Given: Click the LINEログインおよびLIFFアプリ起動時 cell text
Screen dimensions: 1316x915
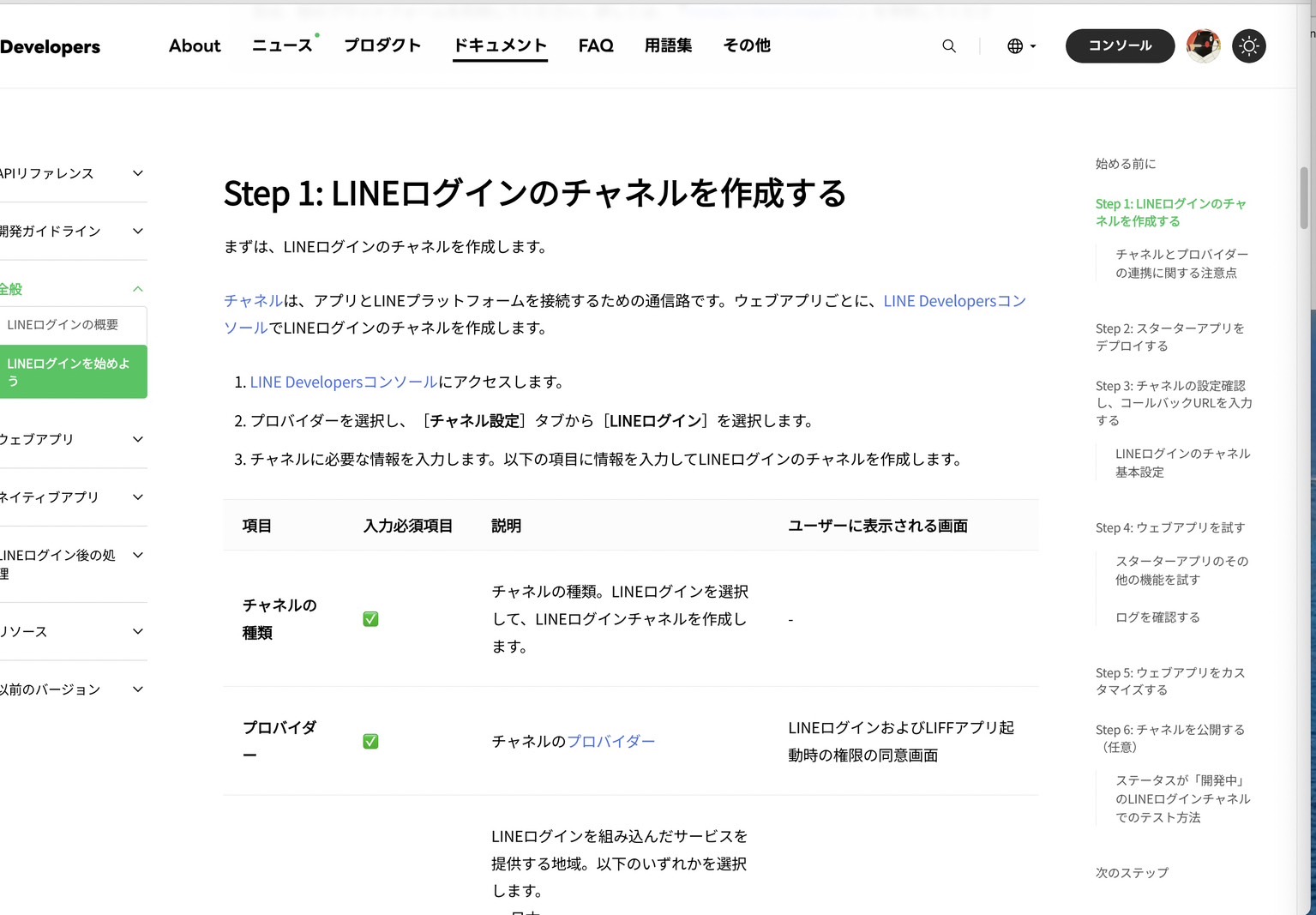Looking at the screenshot, I should 901,742.
